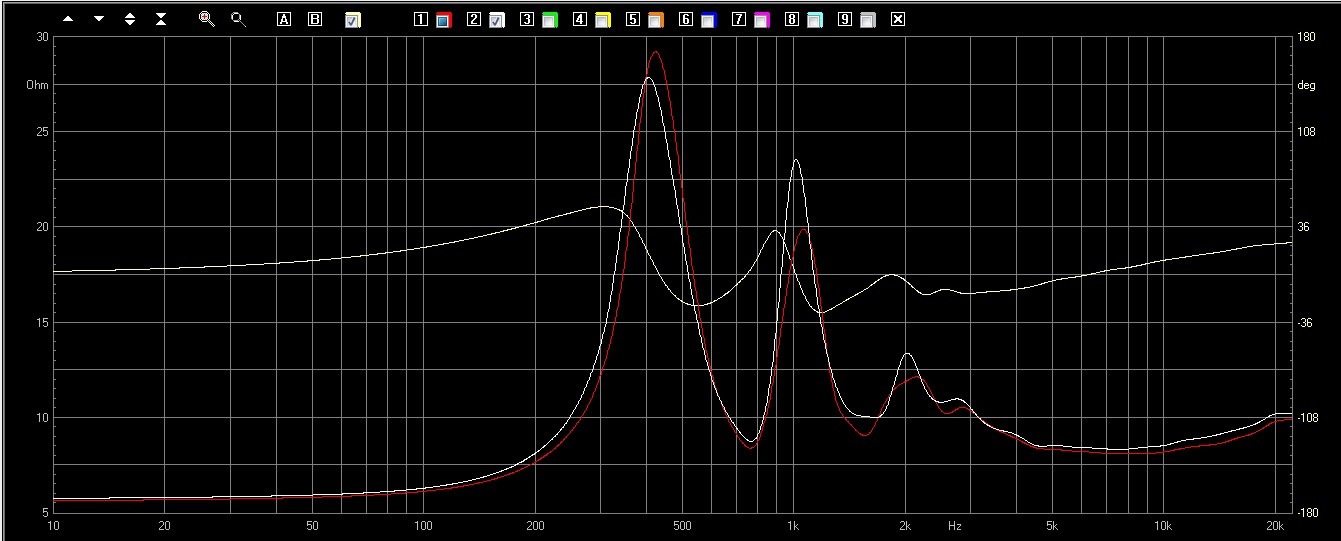Viewport: 1341px width, 541px height.
Task: Select cursor A button
Action: (284, 19)
